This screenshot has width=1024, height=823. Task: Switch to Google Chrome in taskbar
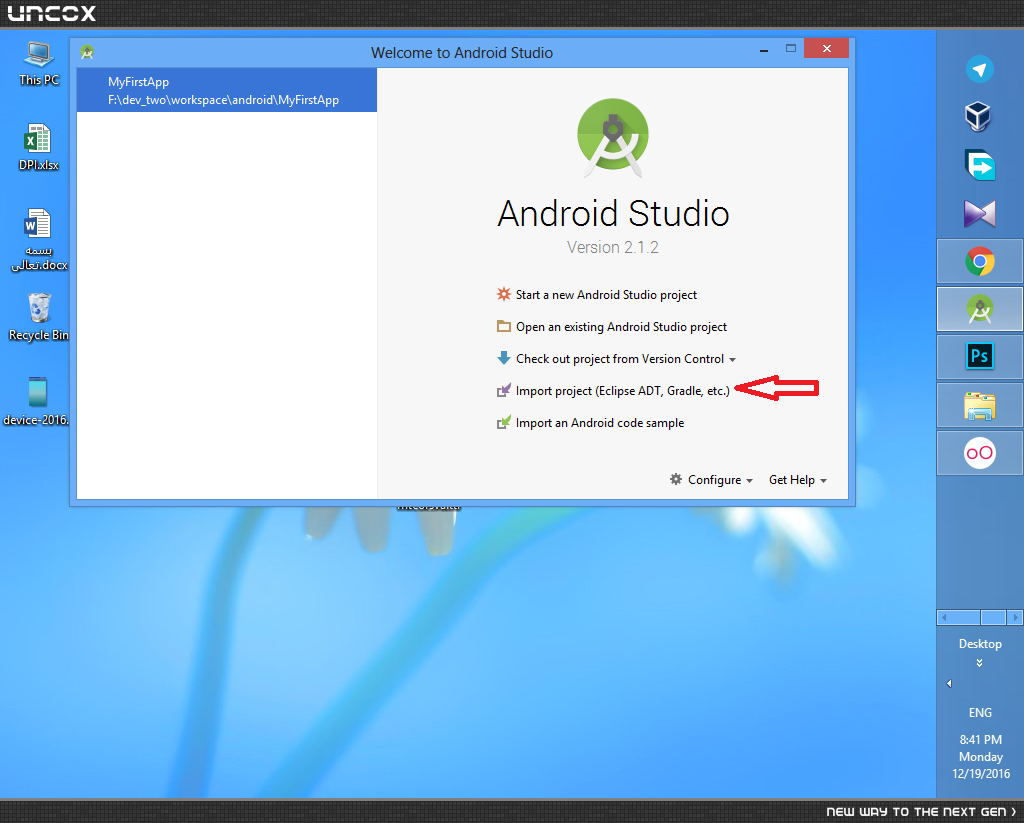pos(980,261)
